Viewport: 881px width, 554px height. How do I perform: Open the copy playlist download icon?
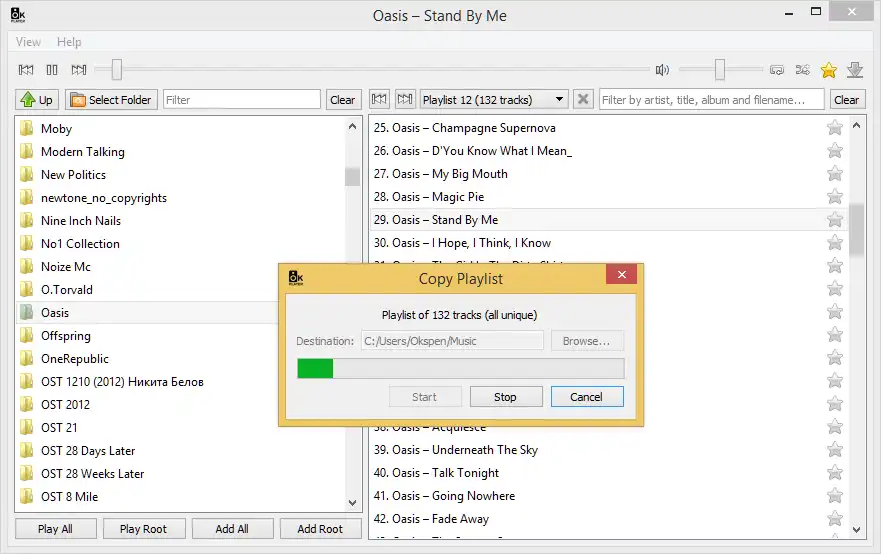[855, 70]
